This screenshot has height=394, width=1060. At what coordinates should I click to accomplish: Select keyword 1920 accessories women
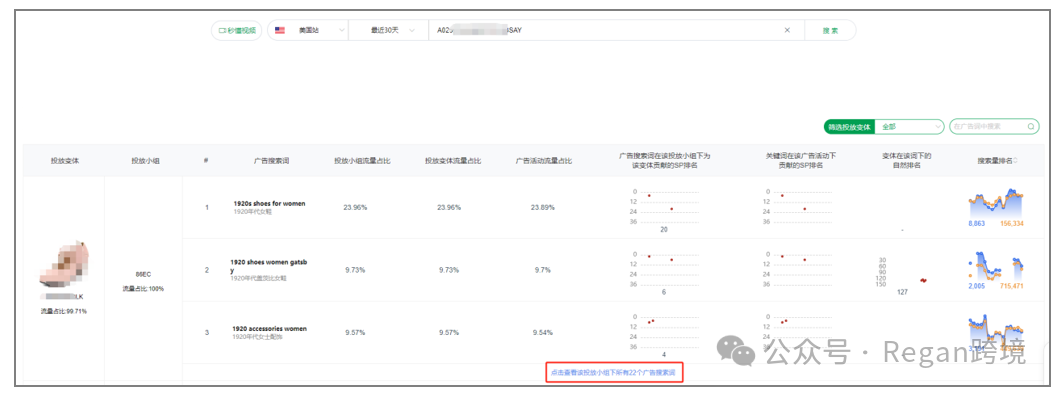(269, 328)
